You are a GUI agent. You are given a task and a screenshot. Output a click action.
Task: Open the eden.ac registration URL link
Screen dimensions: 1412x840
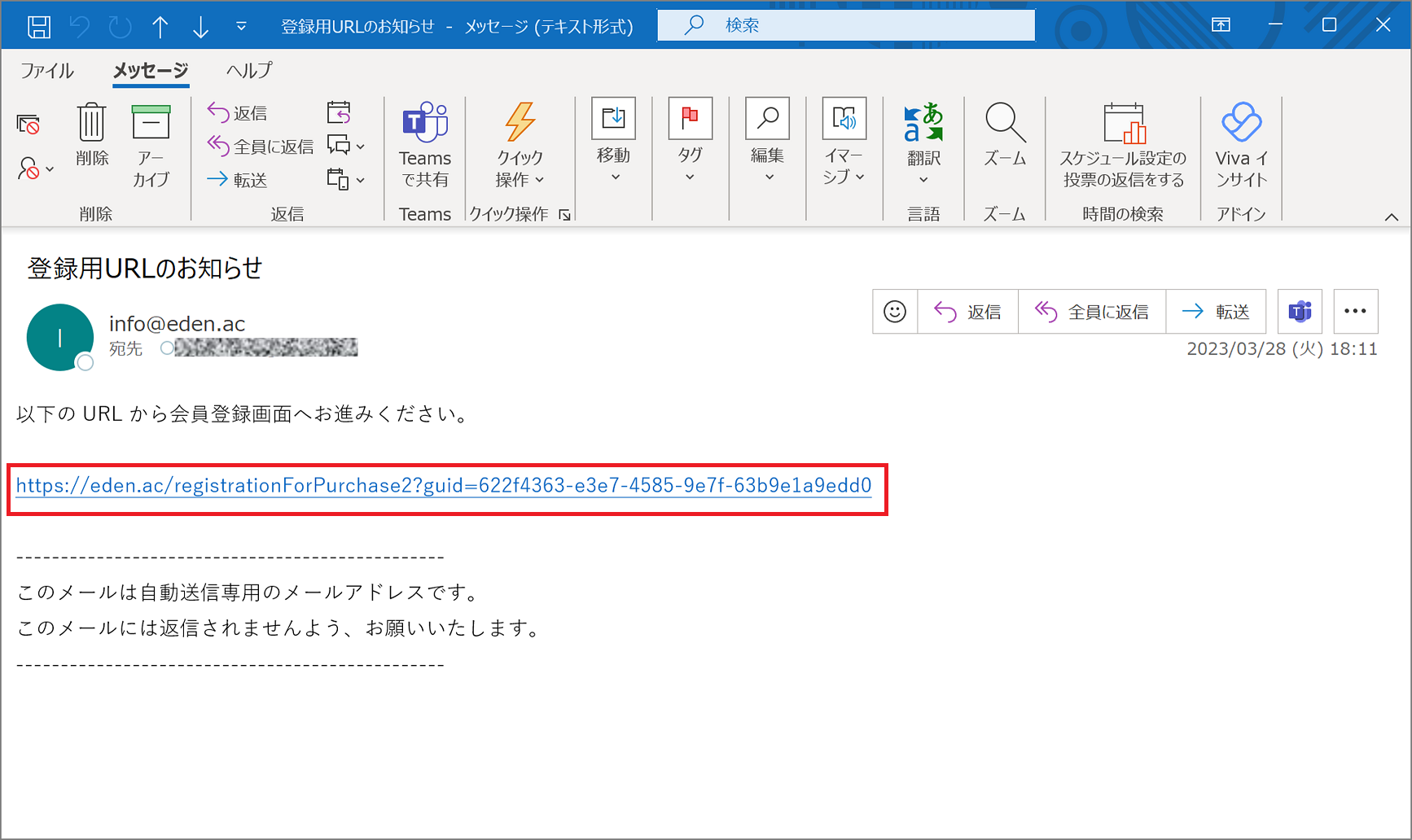click(444, 486)
